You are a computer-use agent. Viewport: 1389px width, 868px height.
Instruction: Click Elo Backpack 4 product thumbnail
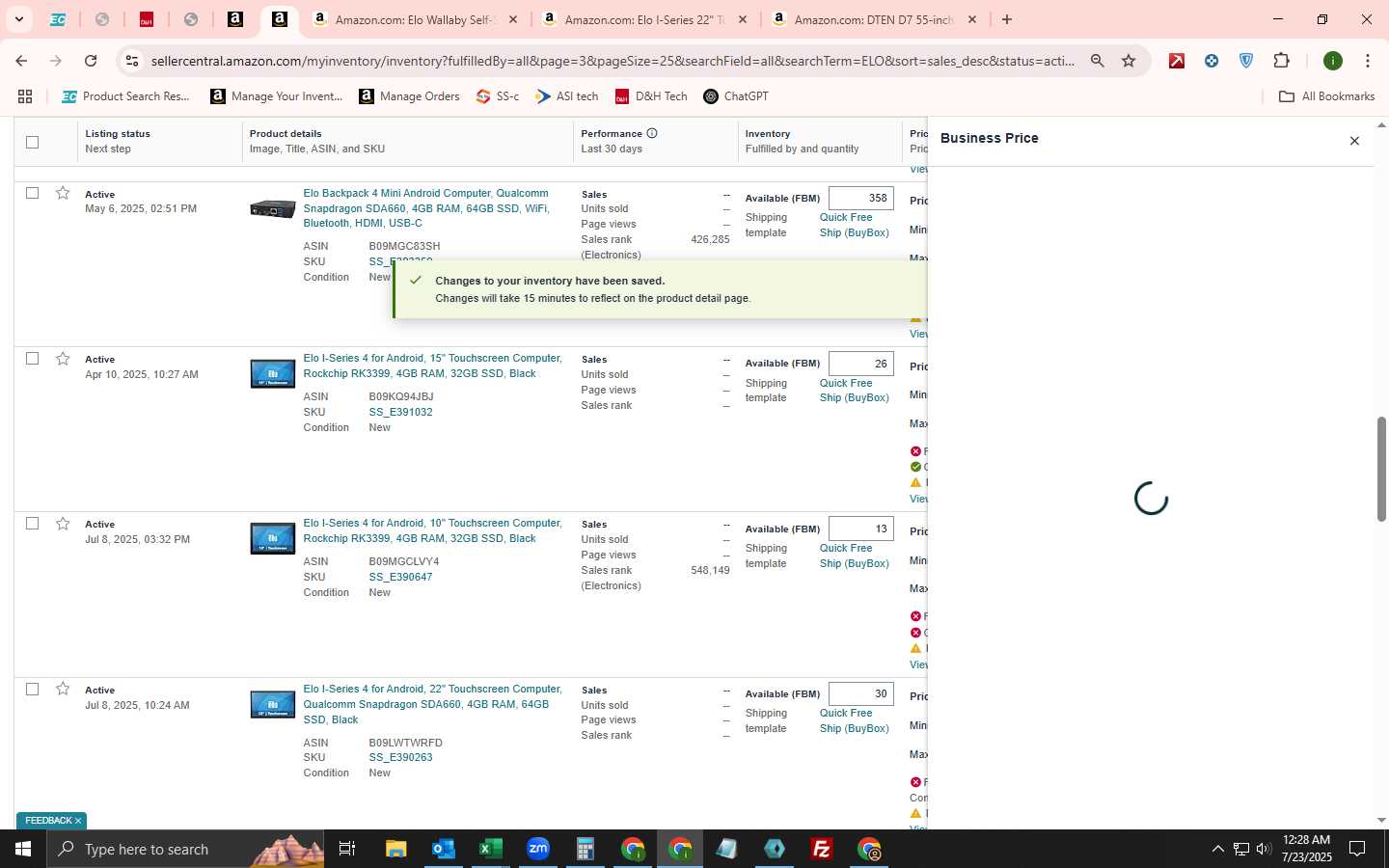(x=273, y=208)
